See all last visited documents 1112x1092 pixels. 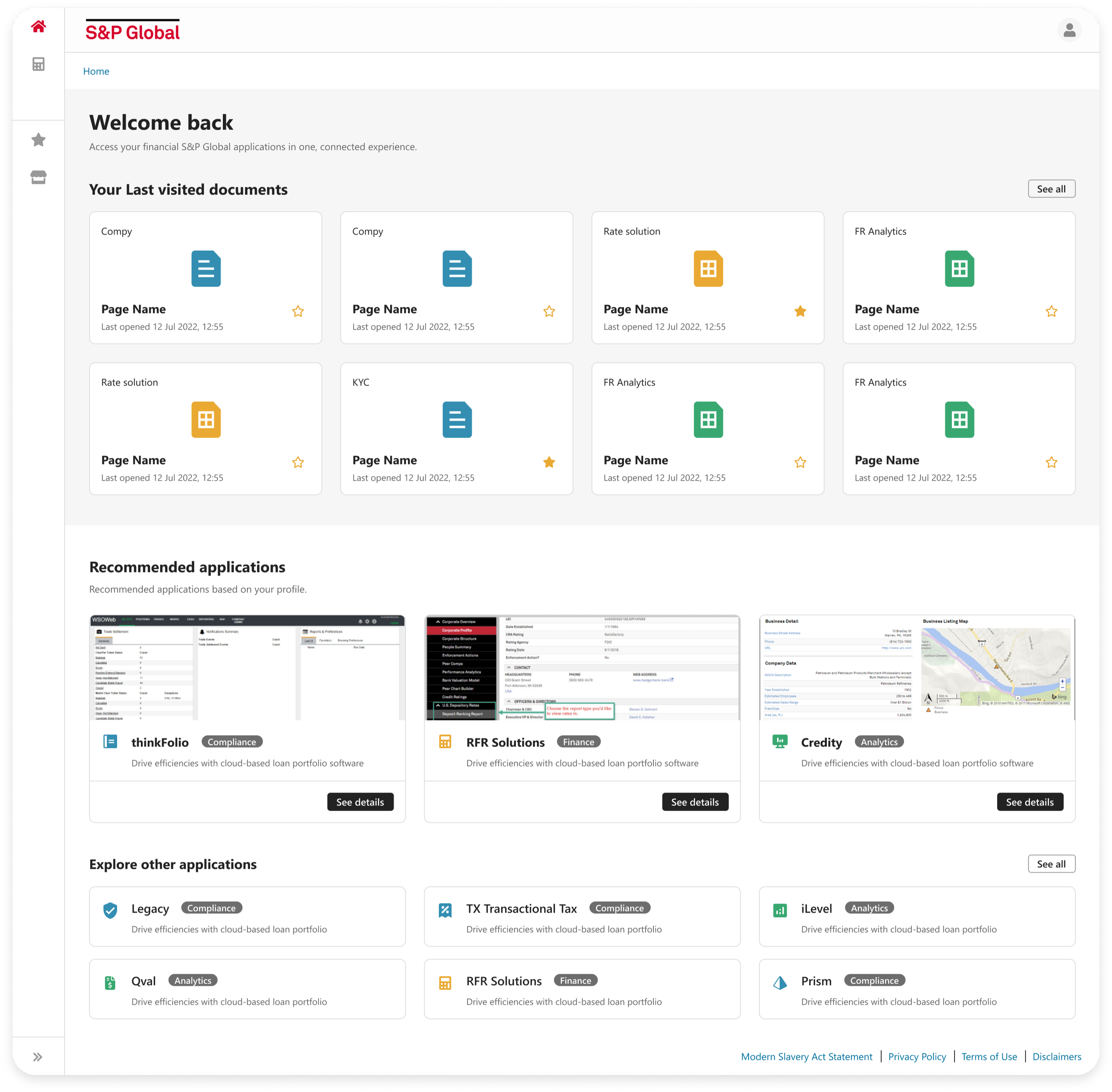click(1051, 189)
